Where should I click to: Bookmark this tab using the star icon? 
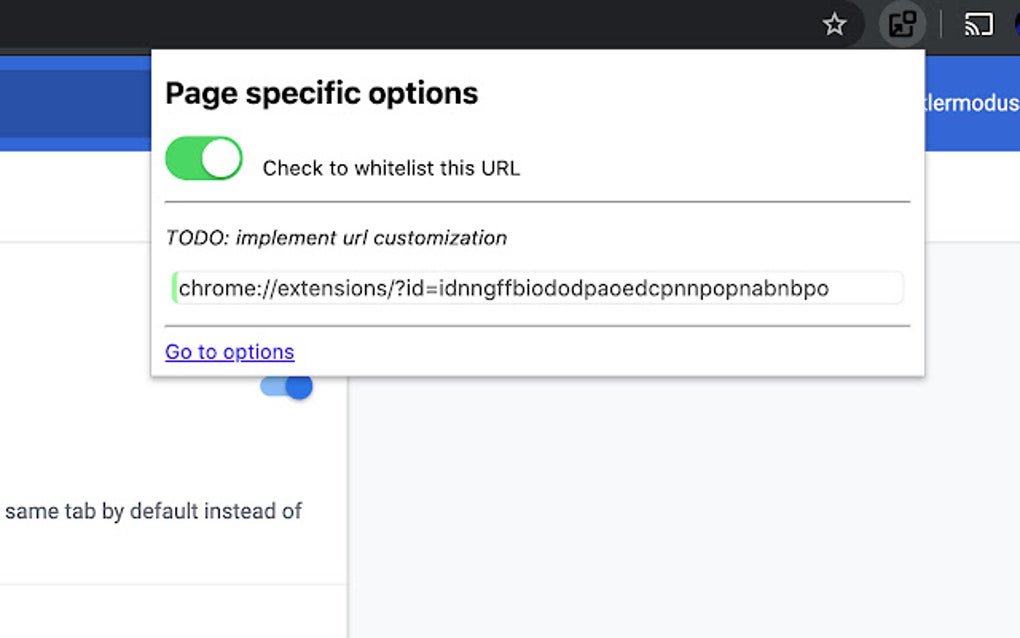click(x=835, y=24)
